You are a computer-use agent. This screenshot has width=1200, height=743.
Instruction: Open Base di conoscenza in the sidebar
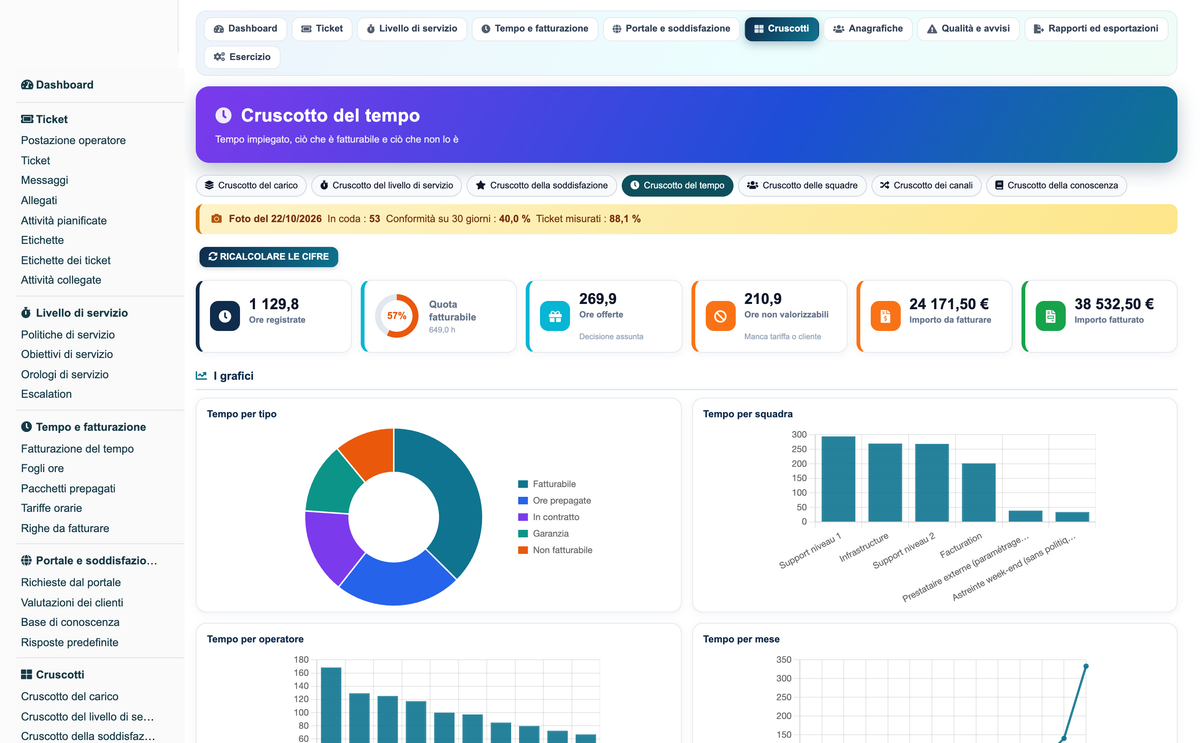tap(70, 623)
